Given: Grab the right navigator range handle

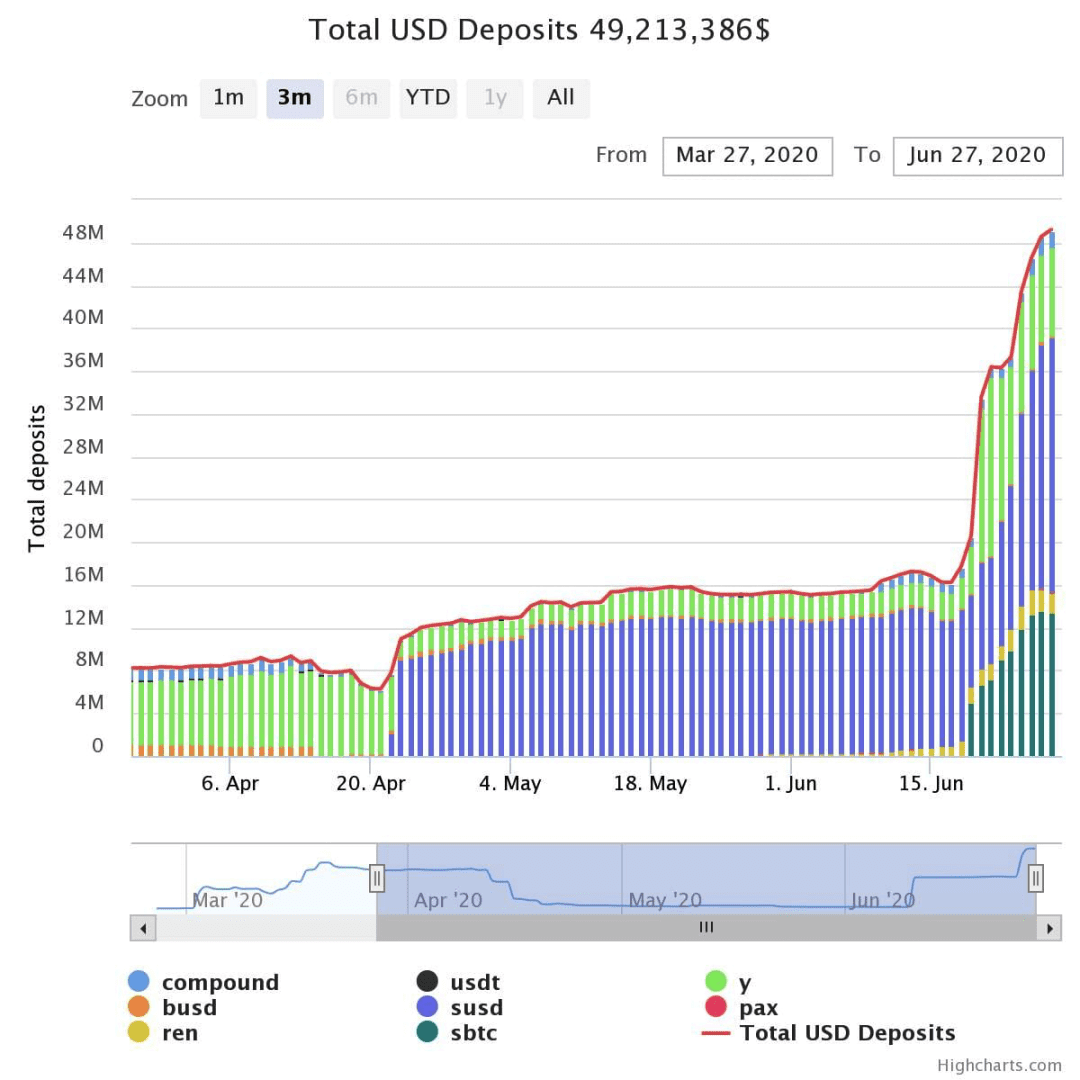Looking at the screenshot, I should (1036, 878).
